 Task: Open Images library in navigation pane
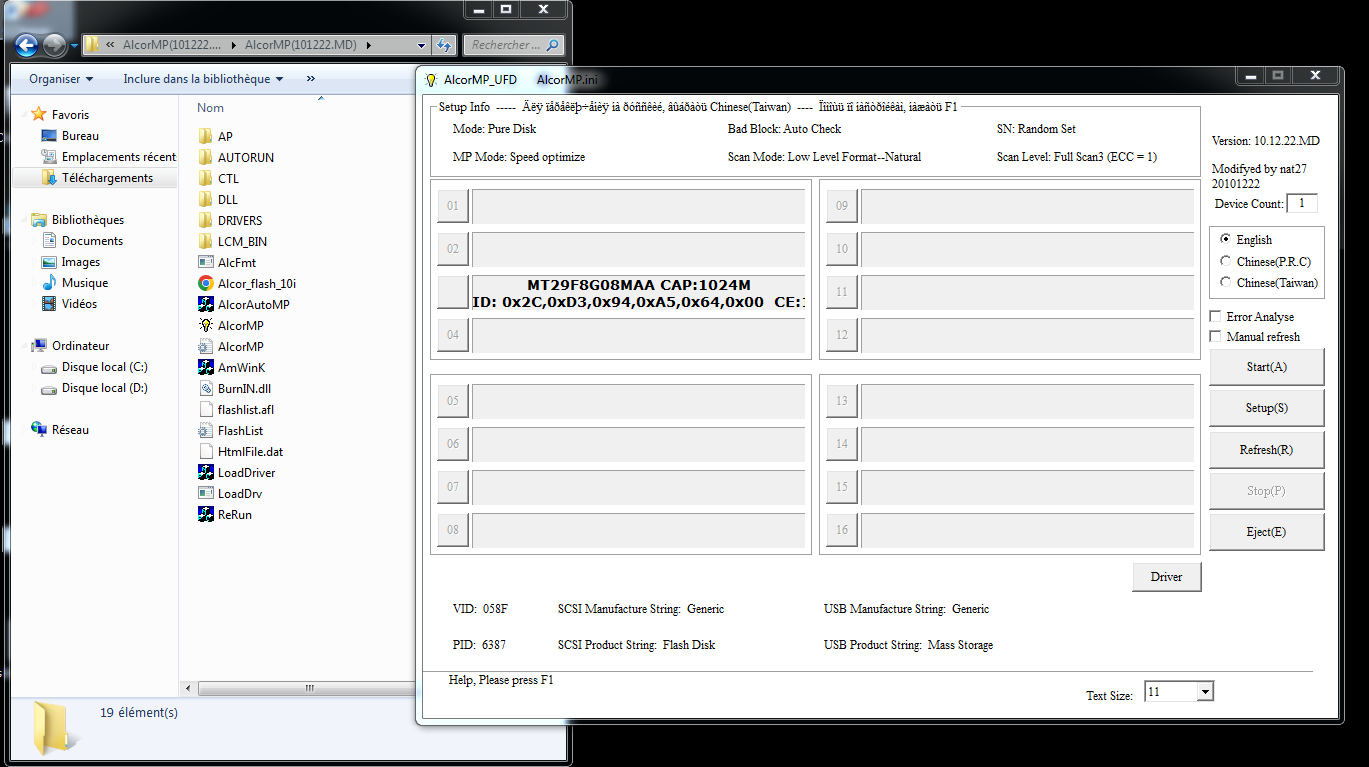81,262
